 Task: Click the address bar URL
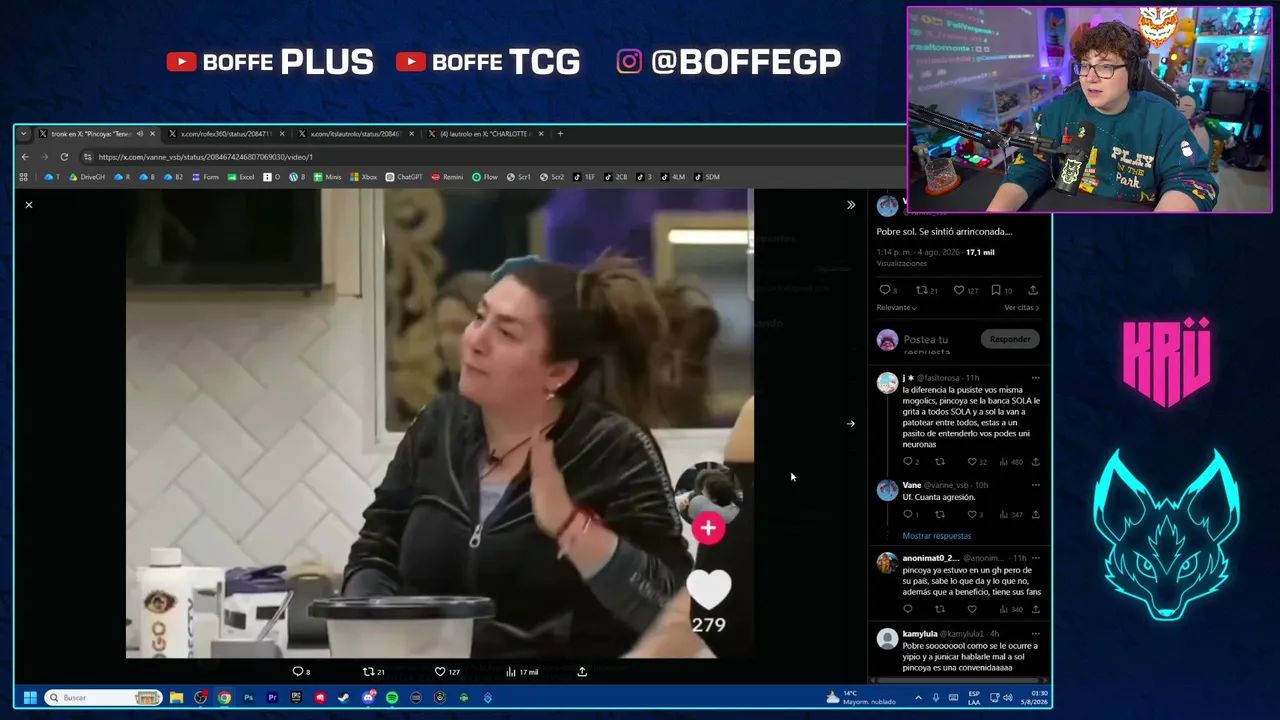pyautogui.click(x=205, y=157)
